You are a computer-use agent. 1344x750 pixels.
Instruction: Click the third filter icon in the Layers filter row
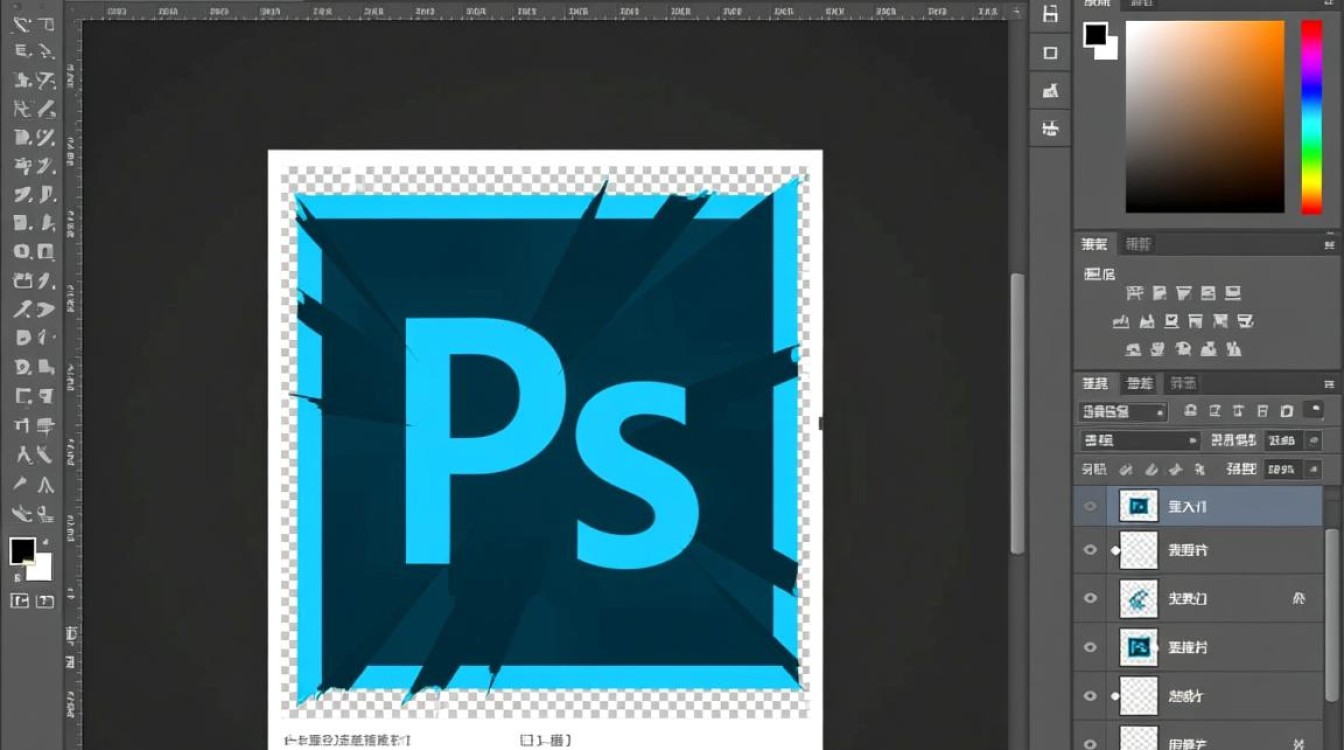click(1239, 411)
